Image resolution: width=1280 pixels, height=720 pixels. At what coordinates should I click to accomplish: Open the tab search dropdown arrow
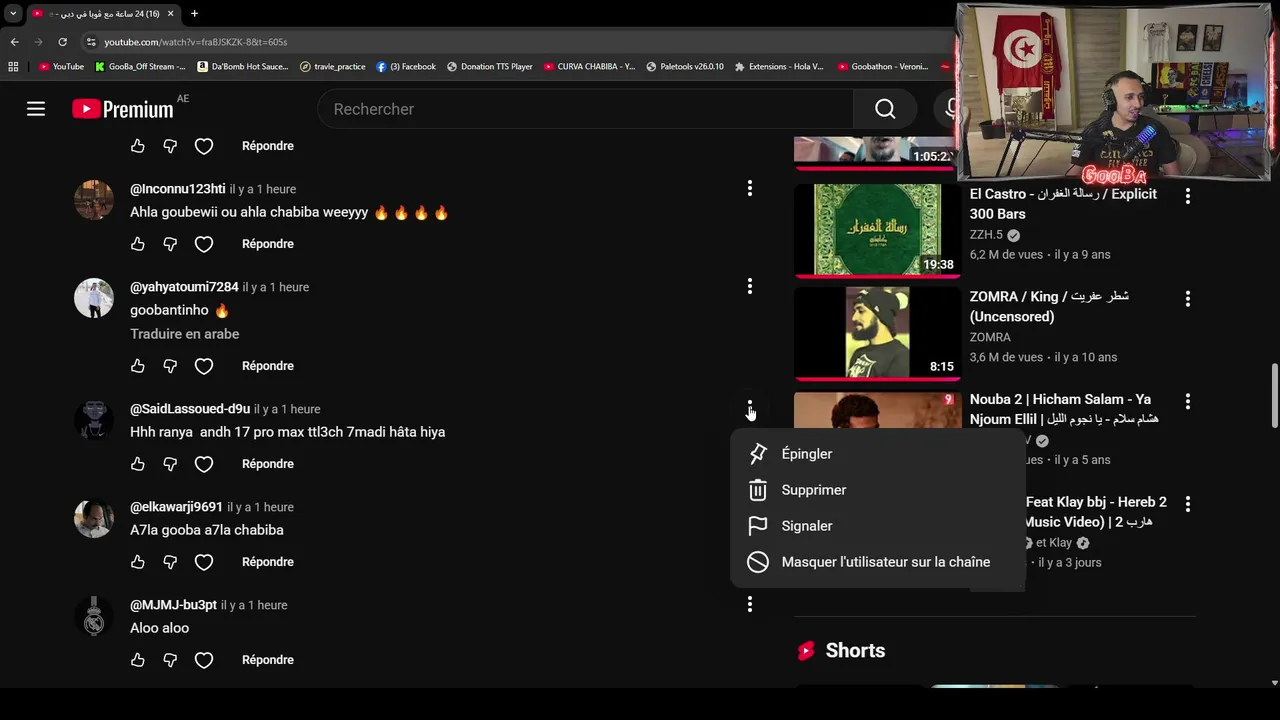click(13, 13)
